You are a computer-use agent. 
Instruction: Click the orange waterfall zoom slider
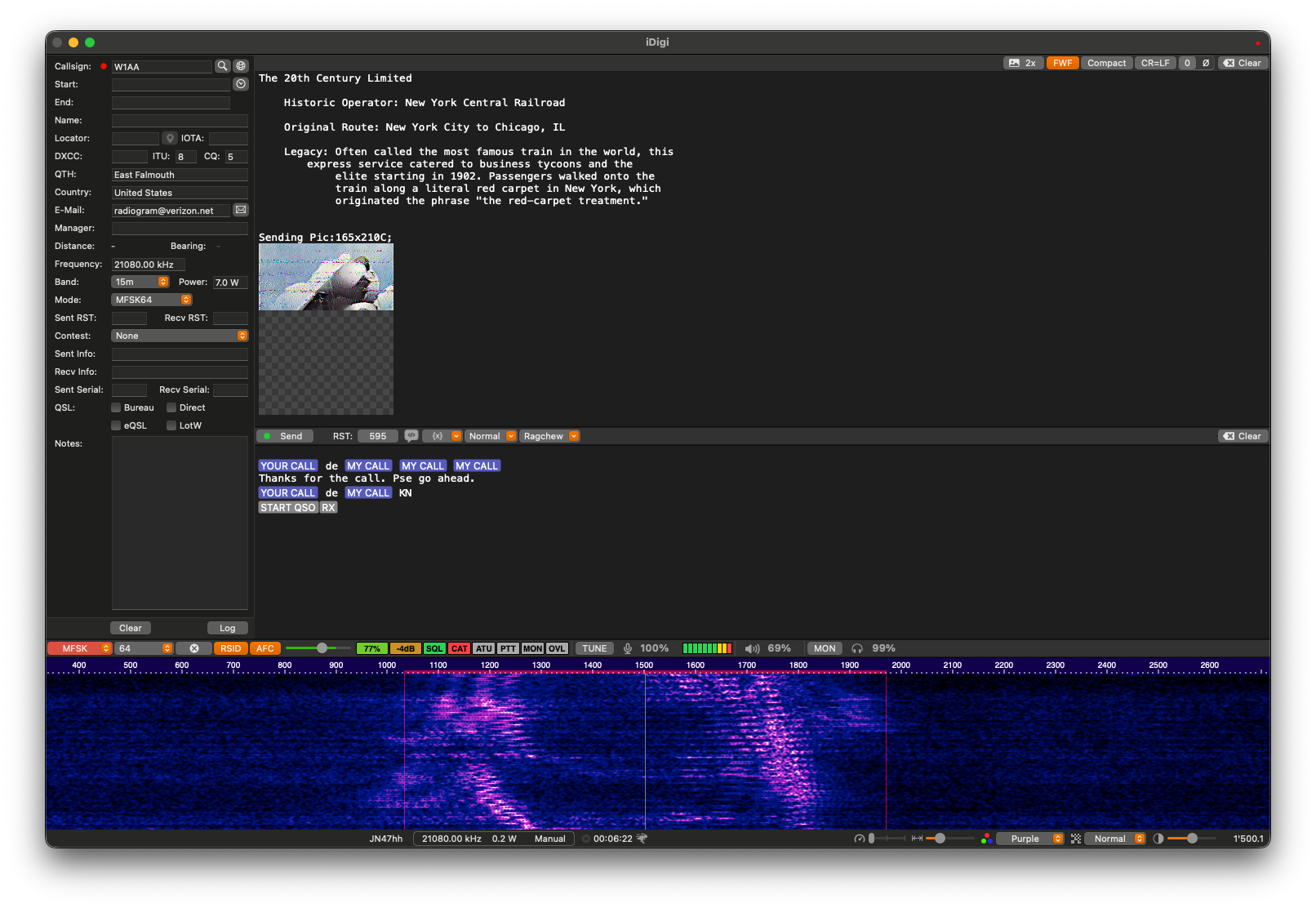(x=951, y=839)
